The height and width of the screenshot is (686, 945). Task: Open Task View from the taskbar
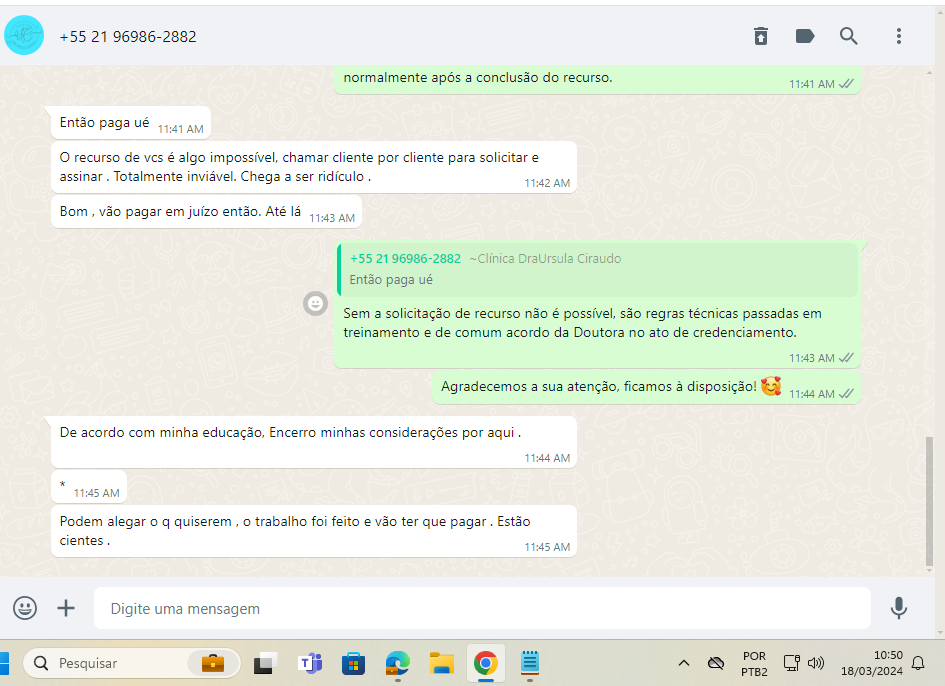(265, 664)
